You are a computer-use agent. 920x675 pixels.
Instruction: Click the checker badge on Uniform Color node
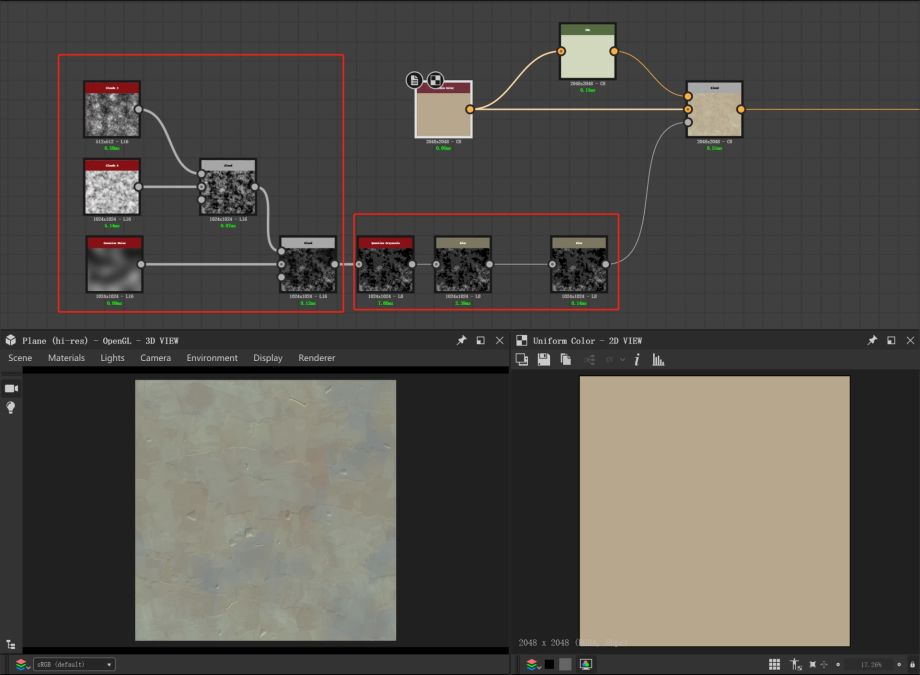point(435,80)
